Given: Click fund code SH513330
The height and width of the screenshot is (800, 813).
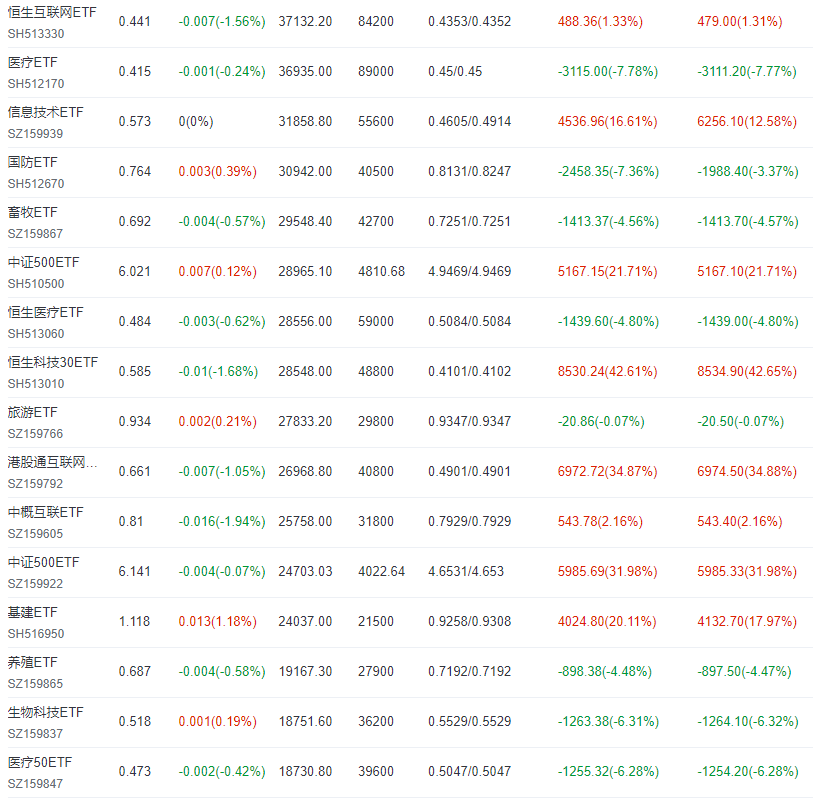Looking at the screenshot, I should point(36,34).
